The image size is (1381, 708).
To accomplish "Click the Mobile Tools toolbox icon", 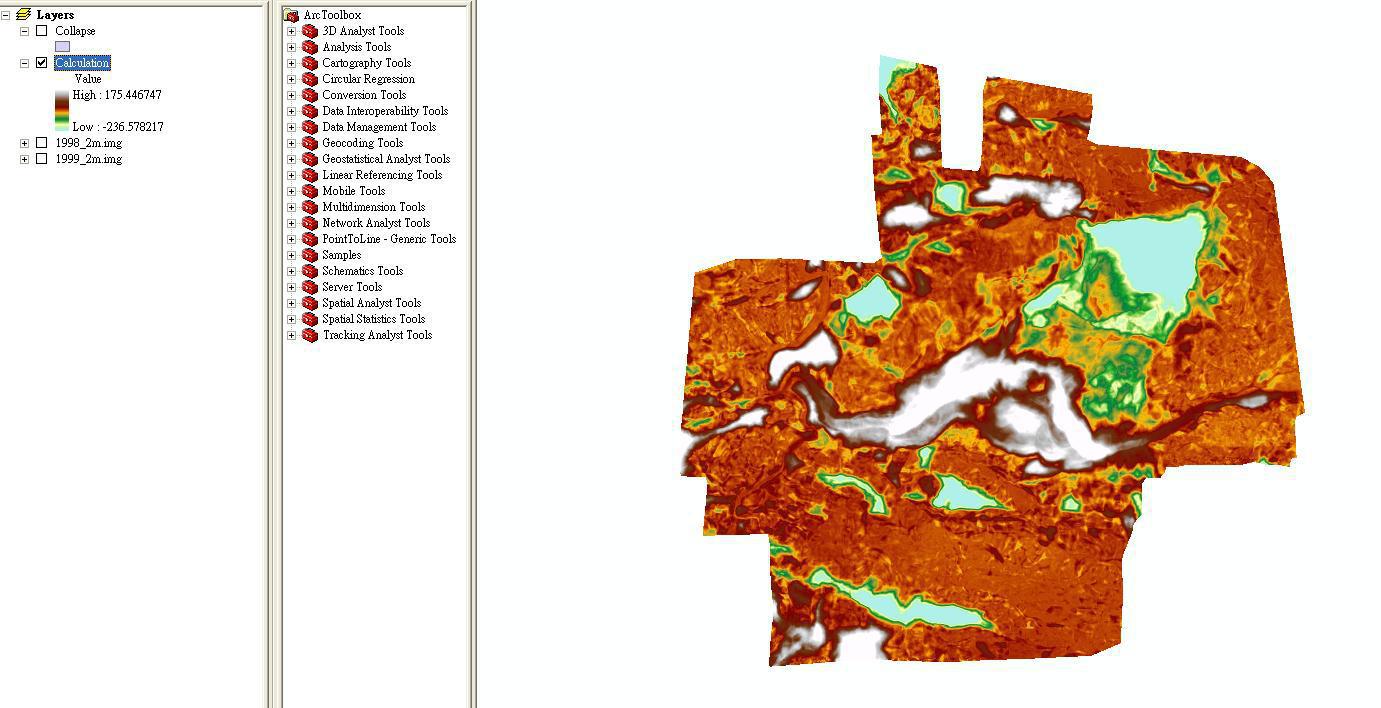I will tap(310, 191).
